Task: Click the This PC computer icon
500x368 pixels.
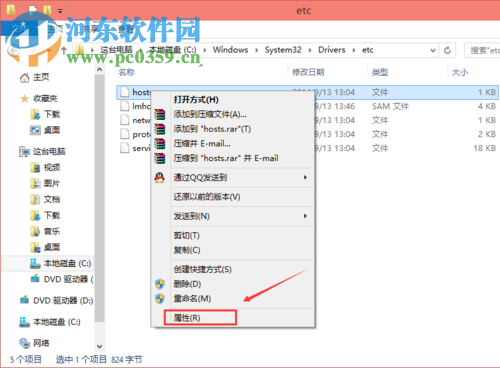Action: 24,152
